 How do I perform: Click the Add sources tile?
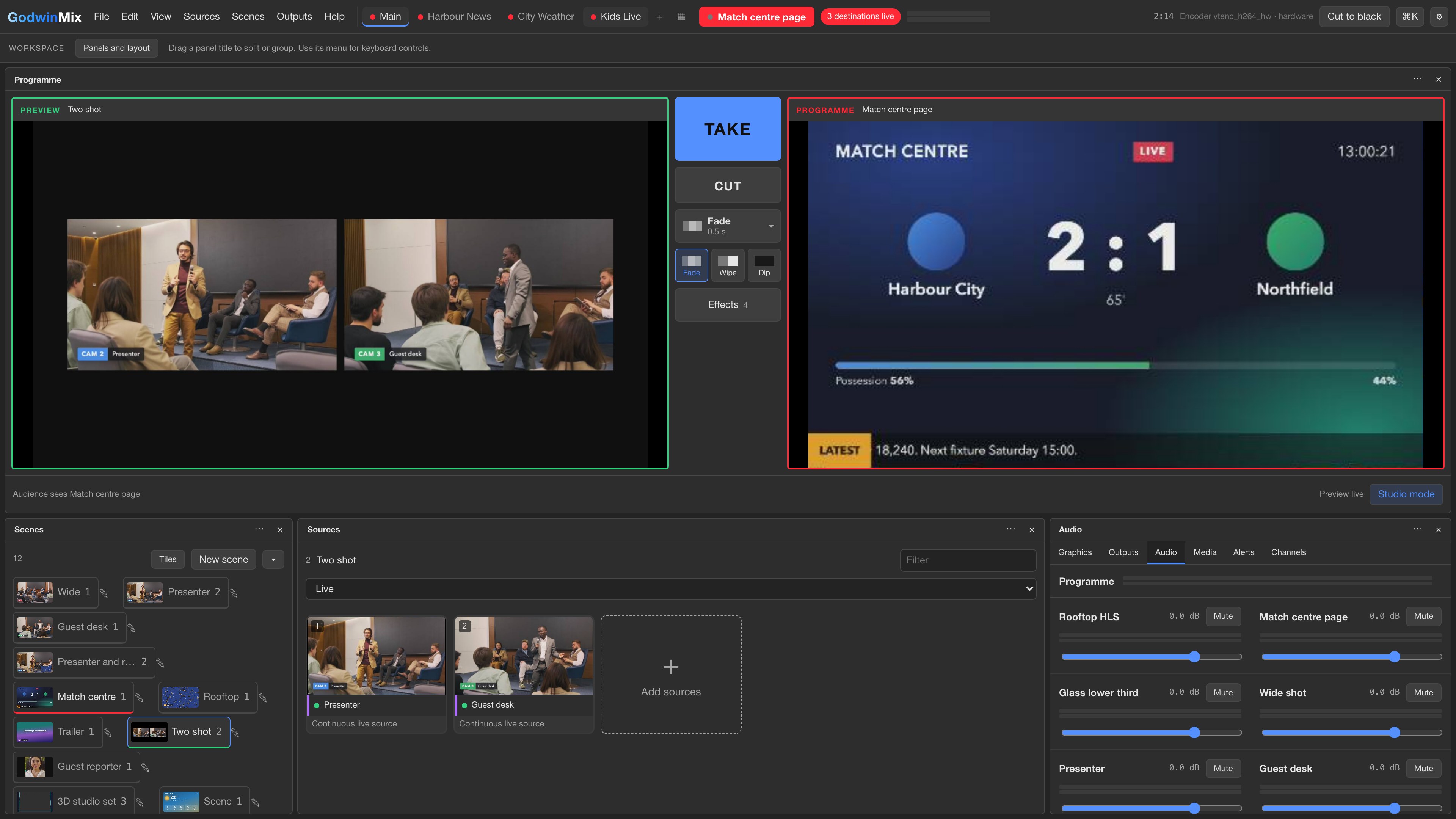(670, 674)
